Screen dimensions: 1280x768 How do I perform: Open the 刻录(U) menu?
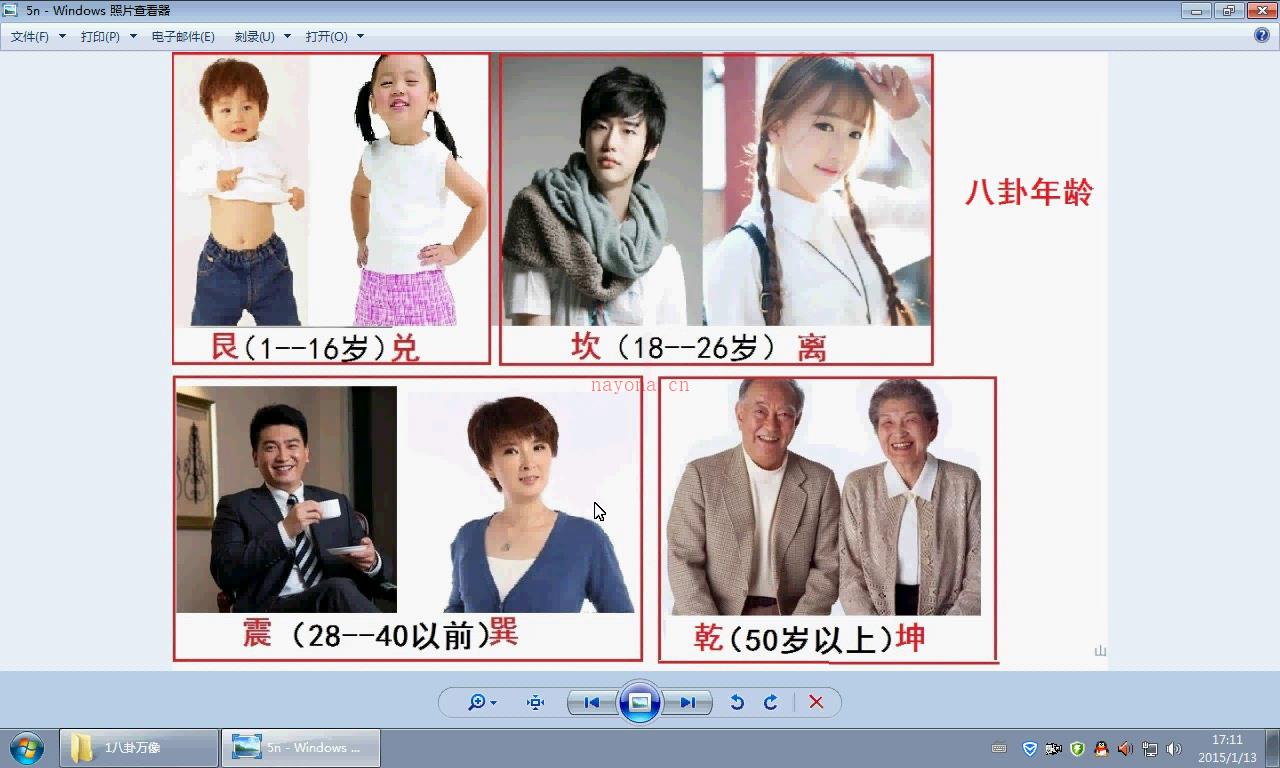pyautogui.click(x=254, y=36)
